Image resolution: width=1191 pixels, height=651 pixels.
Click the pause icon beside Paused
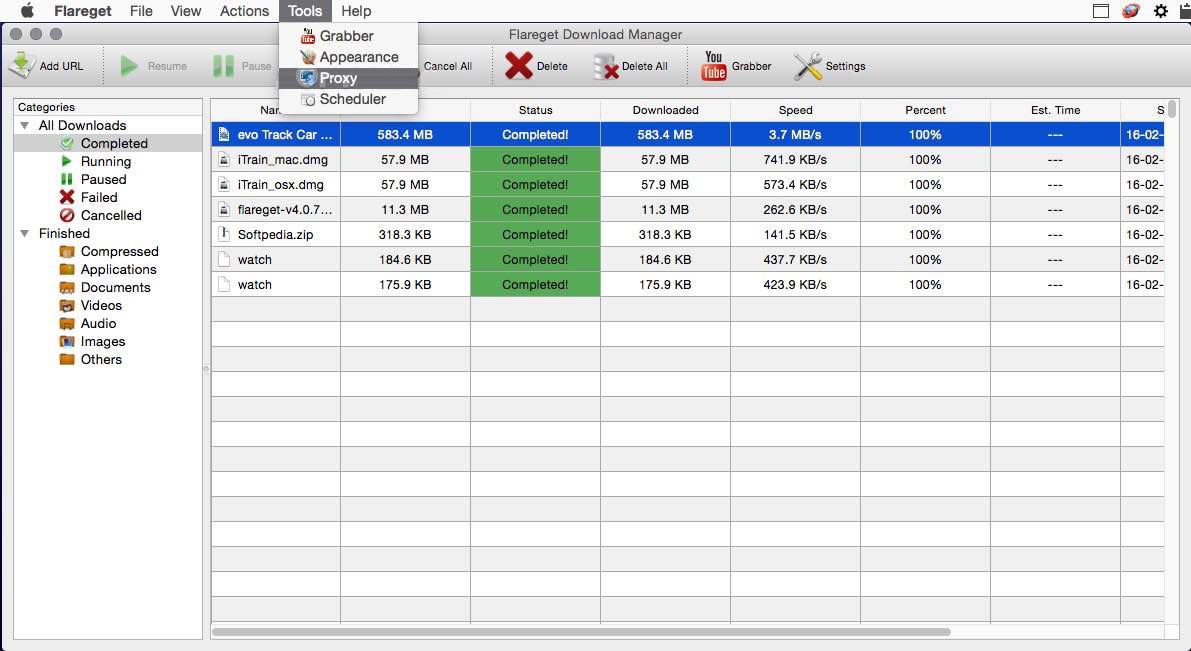click(67, 179)
